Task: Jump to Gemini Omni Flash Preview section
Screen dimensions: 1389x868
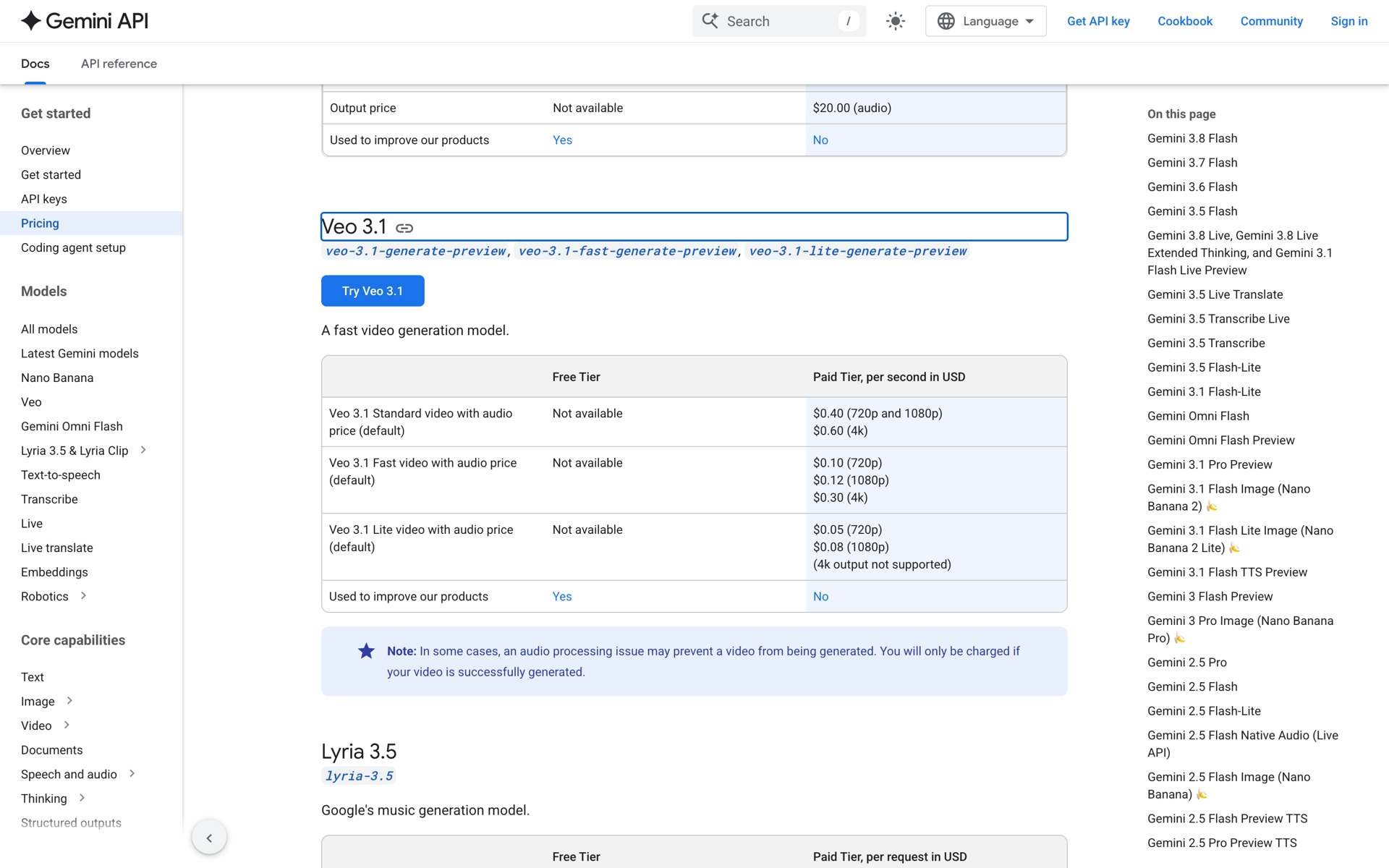Action: (x=1221, y=441)
